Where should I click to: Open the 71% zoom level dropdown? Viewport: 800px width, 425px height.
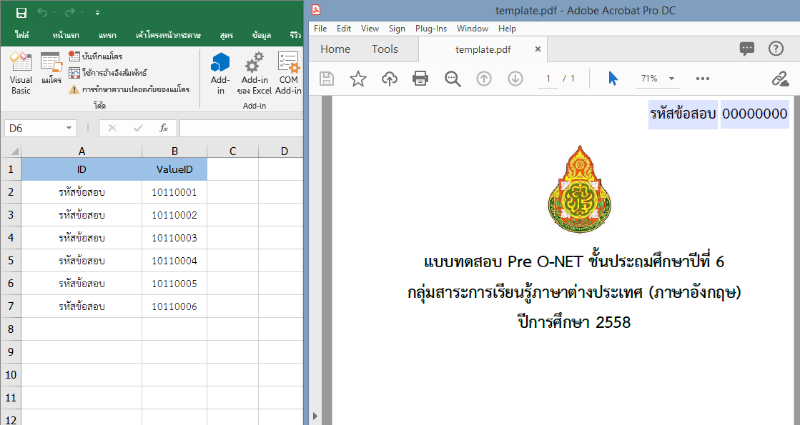pos(672,78)
